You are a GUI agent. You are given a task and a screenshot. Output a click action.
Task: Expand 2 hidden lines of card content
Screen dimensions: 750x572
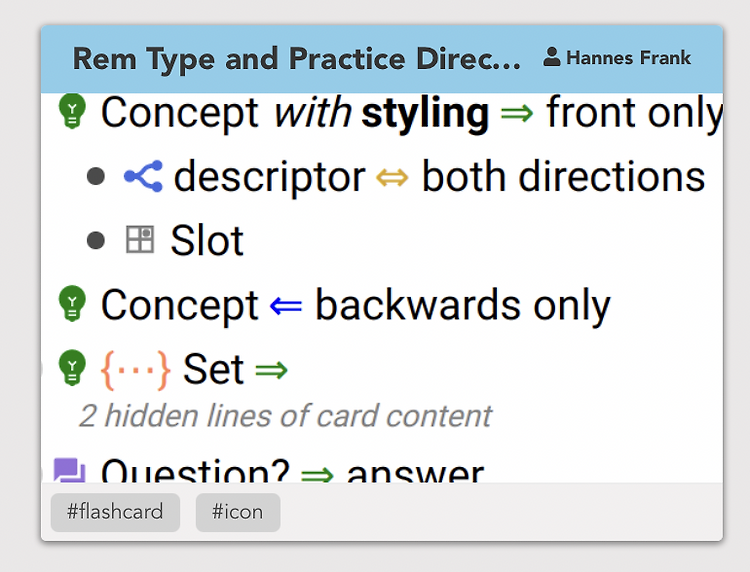[x=285, y=416]
